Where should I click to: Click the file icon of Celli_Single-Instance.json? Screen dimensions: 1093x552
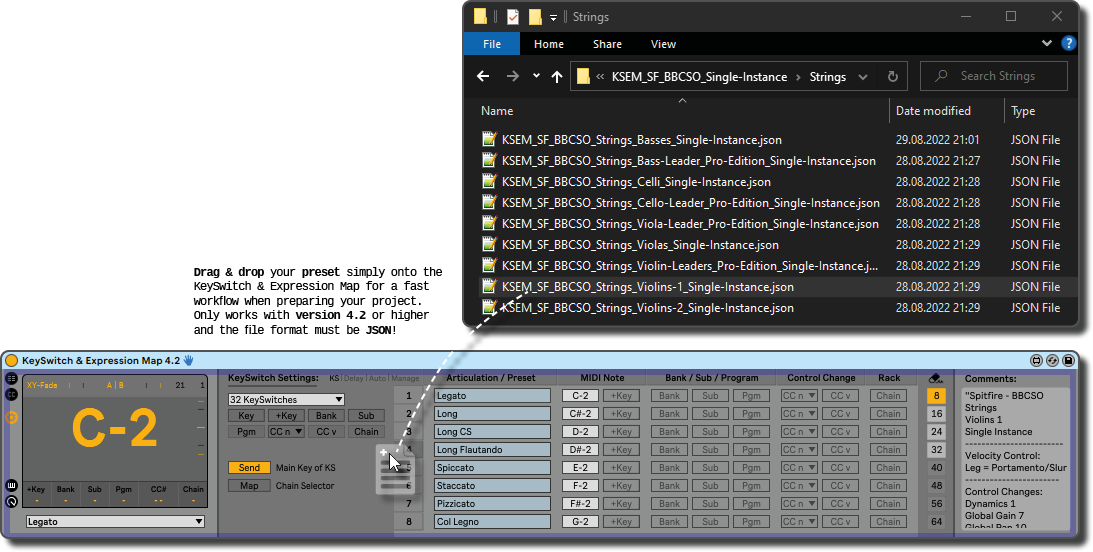point(489,181)
